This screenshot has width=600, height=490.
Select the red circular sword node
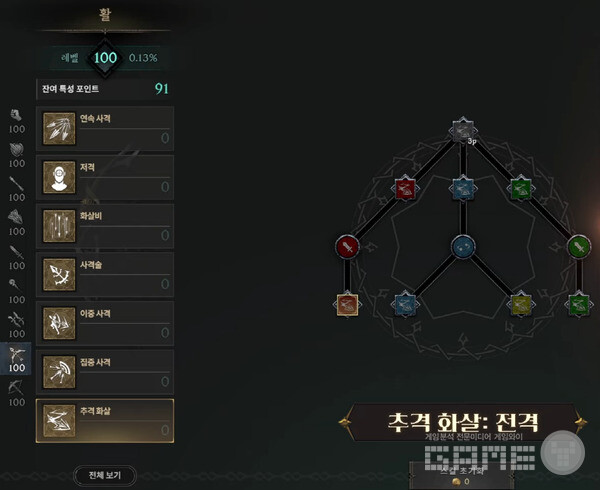pyautogui.click(x=347, y=247)
